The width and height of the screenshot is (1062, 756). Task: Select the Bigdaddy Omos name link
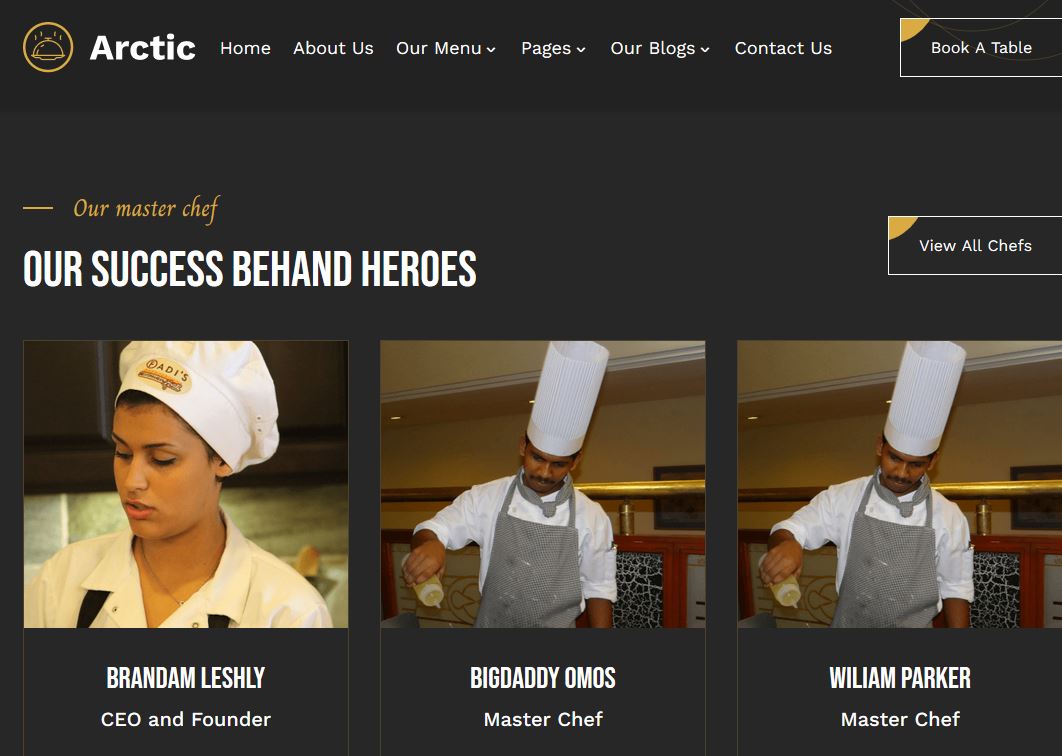pyautogui.click(x=543, y=677)
